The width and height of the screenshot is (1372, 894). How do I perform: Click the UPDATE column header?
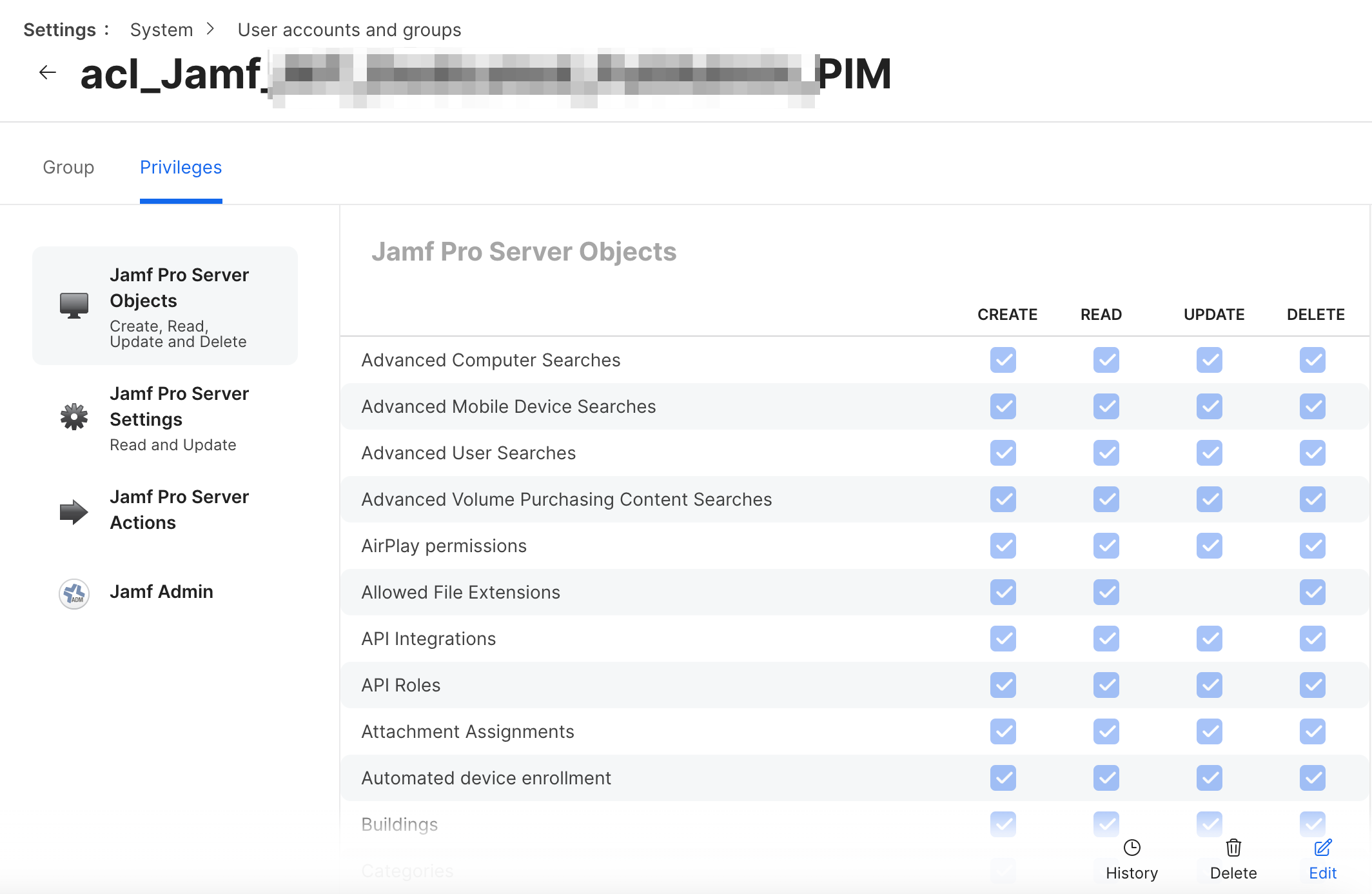[1214, 315]
